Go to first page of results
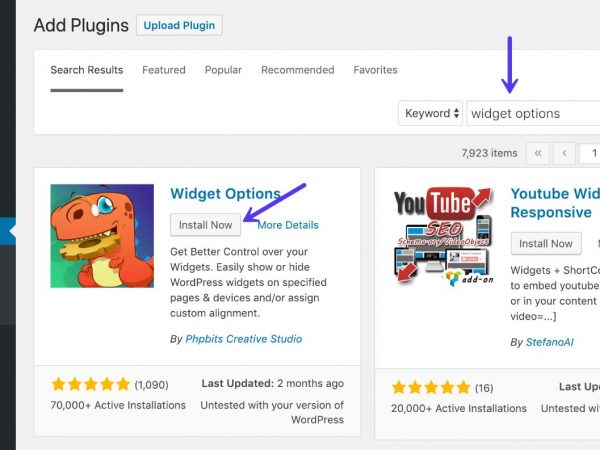 [x=538, y=153]
